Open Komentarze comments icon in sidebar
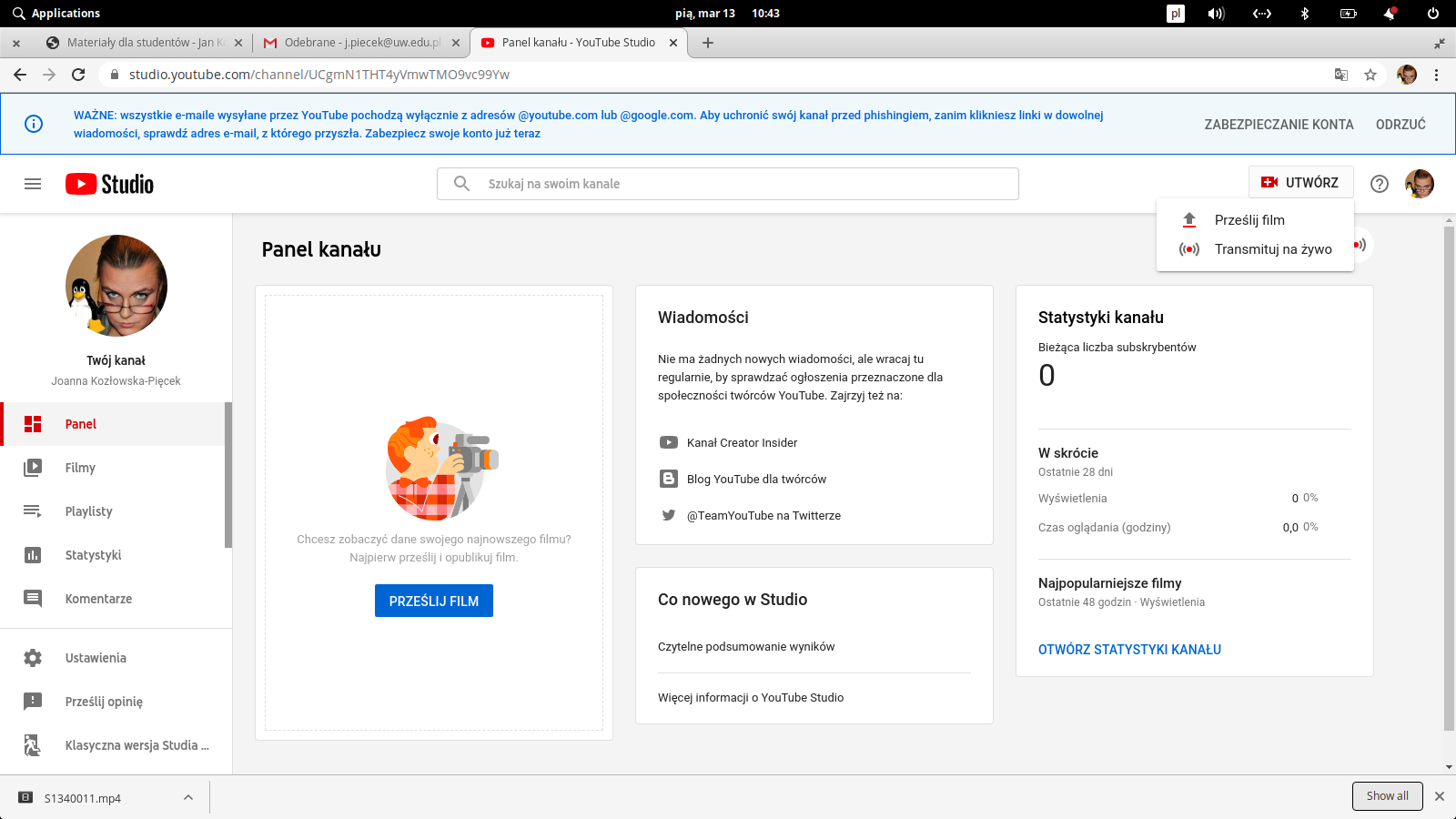Screen dimensions: 1456x819 click(33, 599)
